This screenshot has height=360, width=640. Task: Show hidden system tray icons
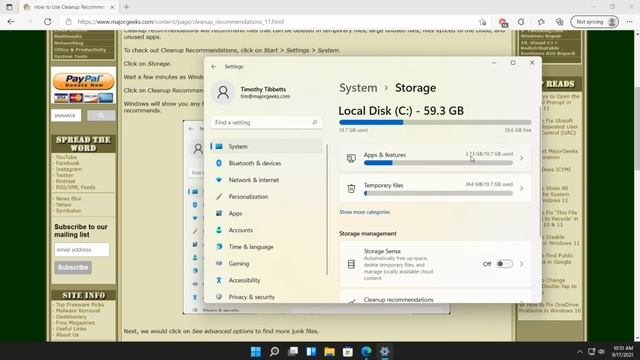pos(580,351)
